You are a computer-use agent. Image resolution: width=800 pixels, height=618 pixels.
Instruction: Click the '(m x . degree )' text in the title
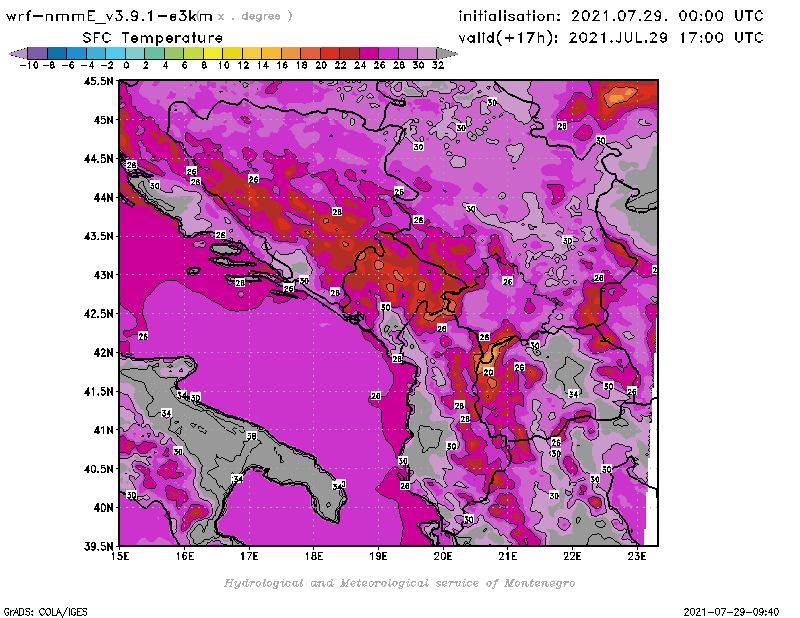(245, 16)
